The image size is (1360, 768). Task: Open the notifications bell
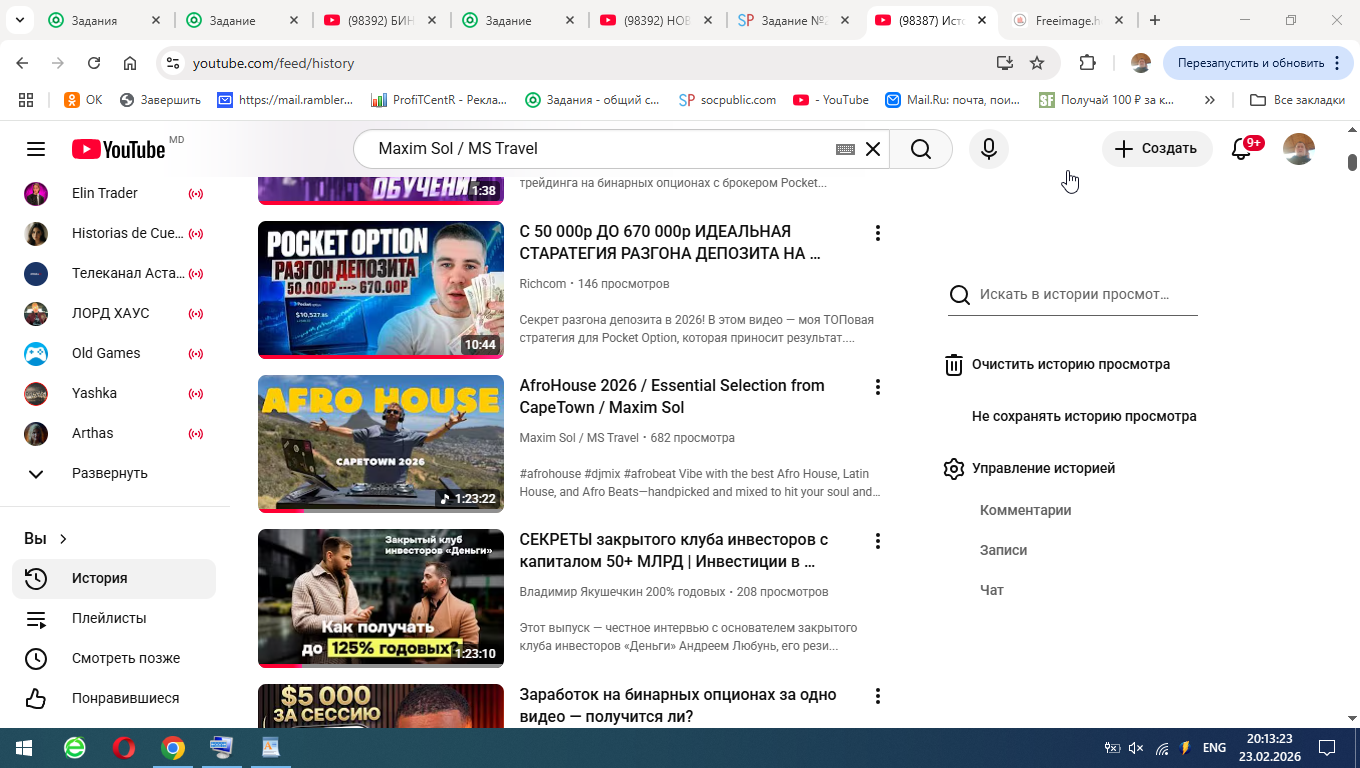coord(1242,149)
